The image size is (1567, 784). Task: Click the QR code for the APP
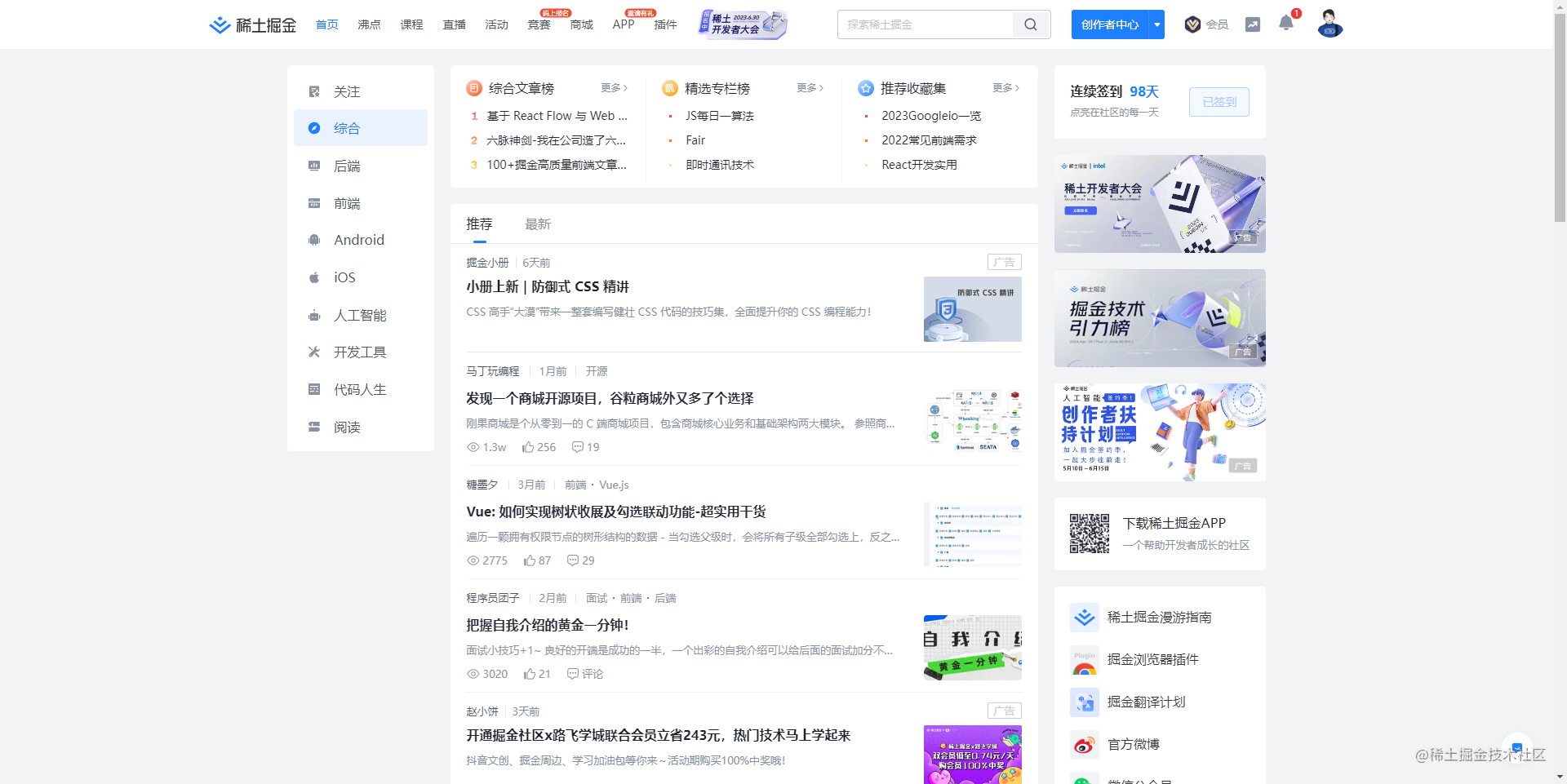[x=1090, y=534]
